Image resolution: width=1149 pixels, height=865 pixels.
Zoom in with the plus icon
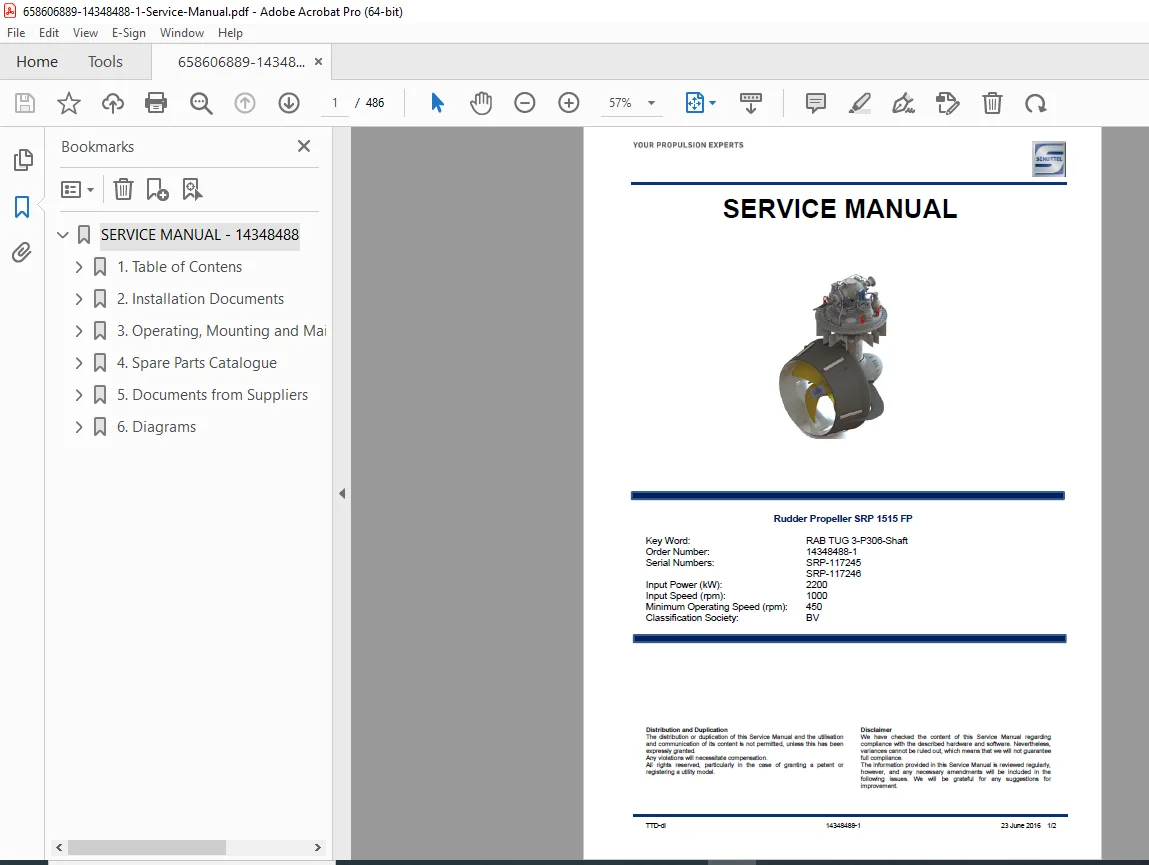pos(569,103)
